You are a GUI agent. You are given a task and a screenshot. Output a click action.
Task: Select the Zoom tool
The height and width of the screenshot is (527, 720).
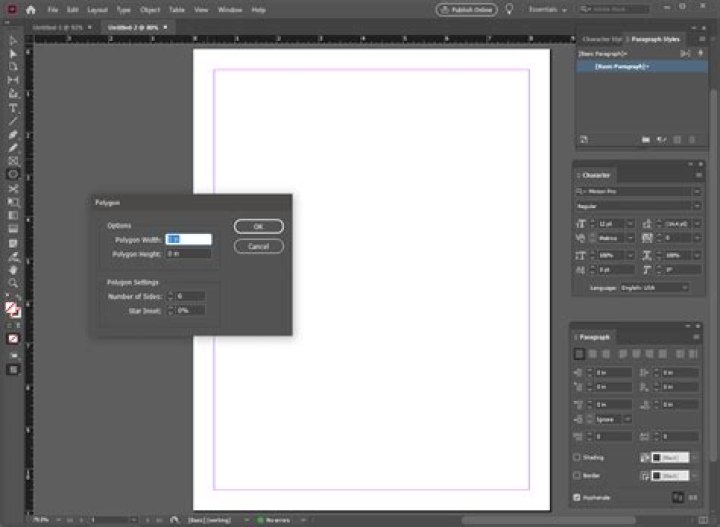click(x=13, y=283)
